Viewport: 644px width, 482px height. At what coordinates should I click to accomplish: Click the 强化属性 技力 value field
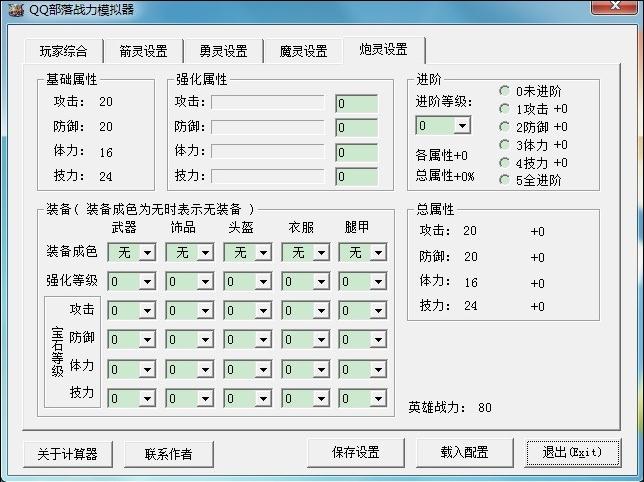tap(356, 177)
